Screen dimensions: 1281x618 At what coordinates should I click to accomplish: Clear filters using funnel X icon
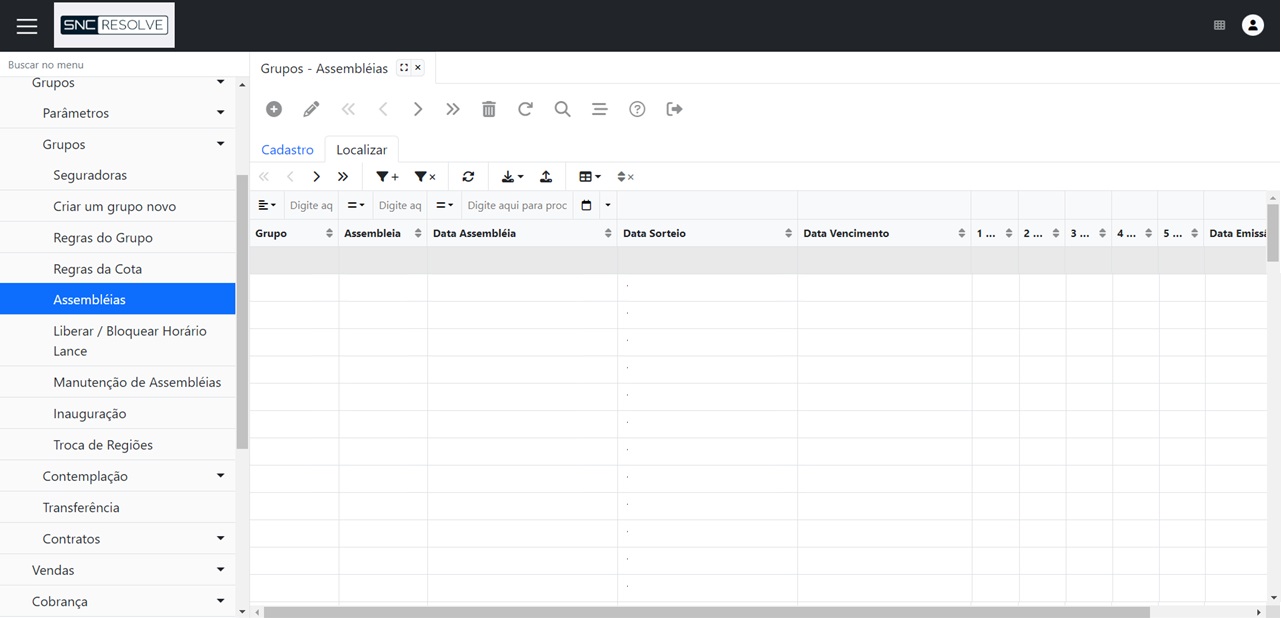(x=425, y=177)
